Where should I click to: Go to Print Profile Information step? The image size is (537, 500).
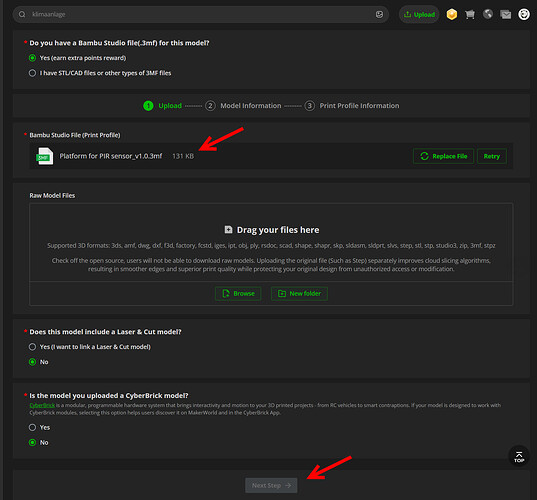352,105
